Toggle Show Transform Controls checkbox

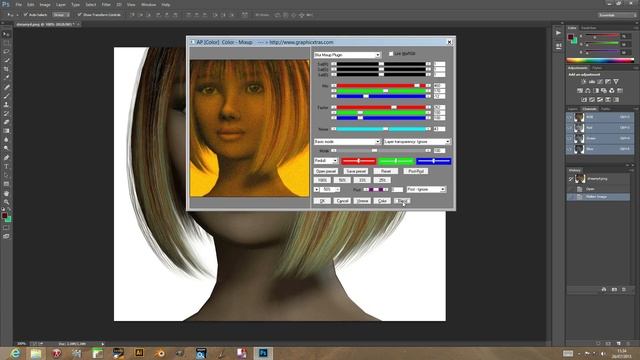[x=80, y=15]
